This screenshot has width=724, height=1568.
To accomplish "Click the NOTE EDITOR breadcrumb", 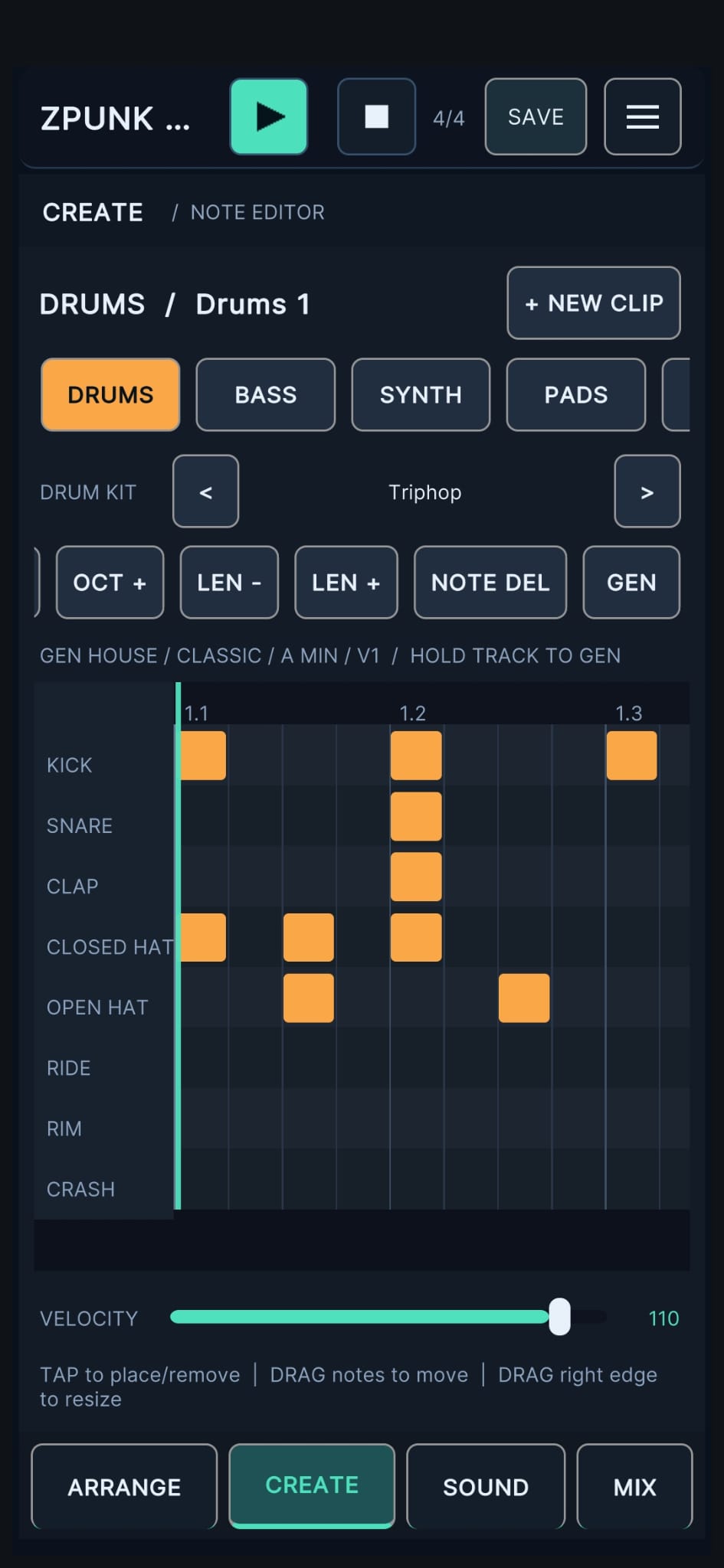I will click(x=257, y=212).
